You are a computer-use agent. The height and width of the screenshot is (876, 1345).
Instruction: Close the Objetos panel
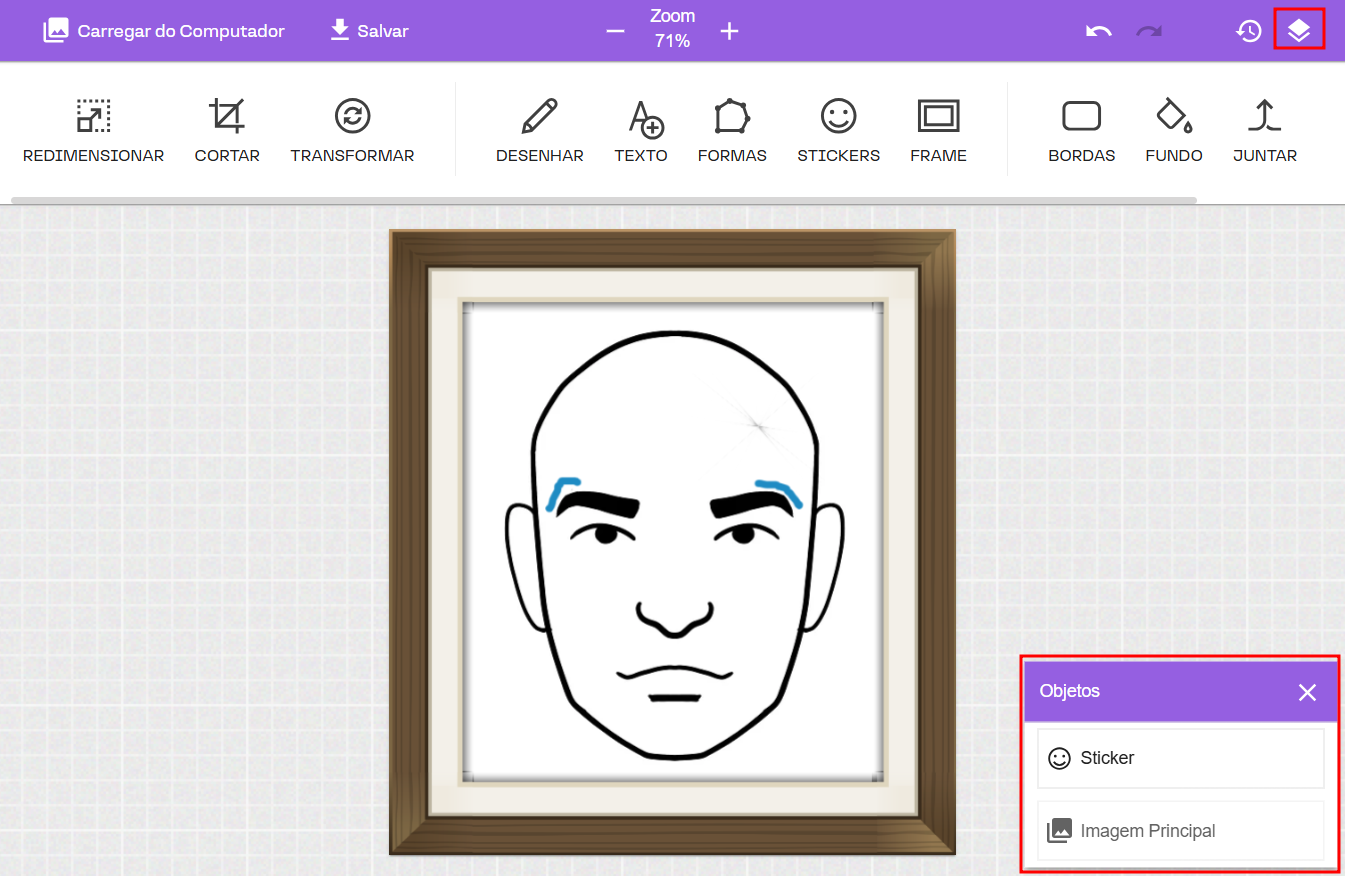click(x=1307, y=692)
